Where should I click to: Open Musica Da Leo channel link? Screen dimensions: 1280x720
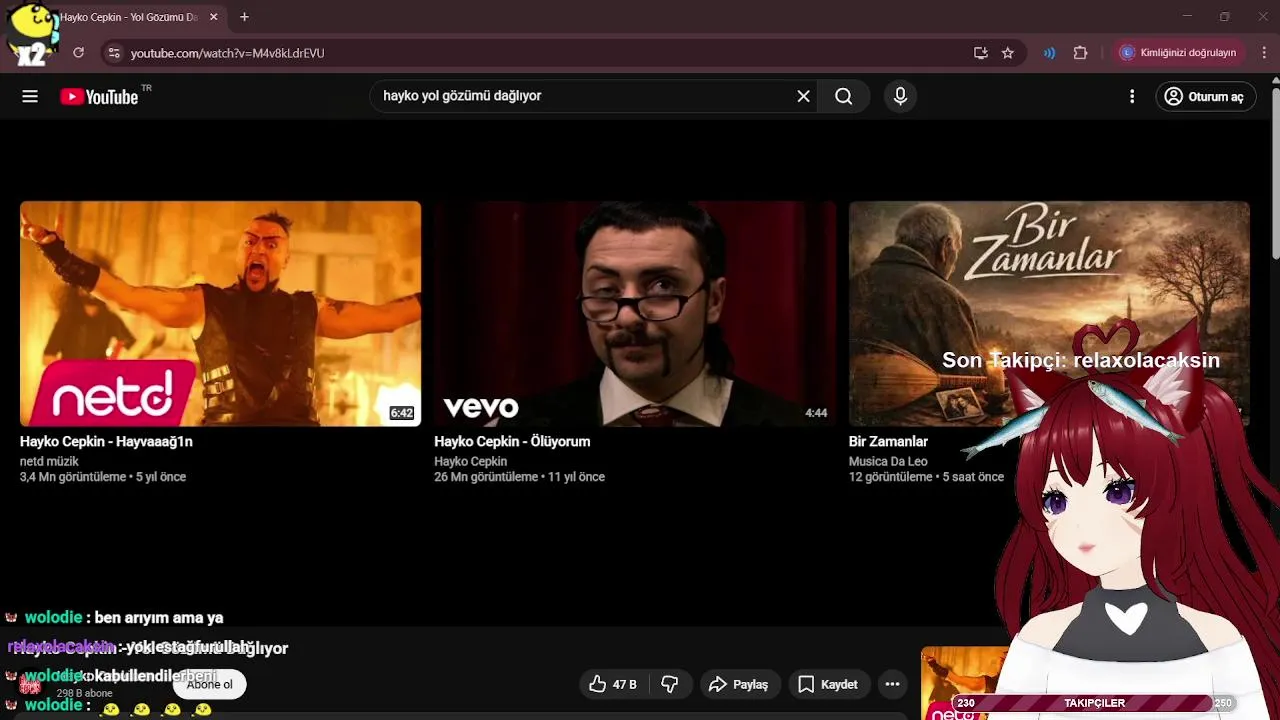pos(888,461)
